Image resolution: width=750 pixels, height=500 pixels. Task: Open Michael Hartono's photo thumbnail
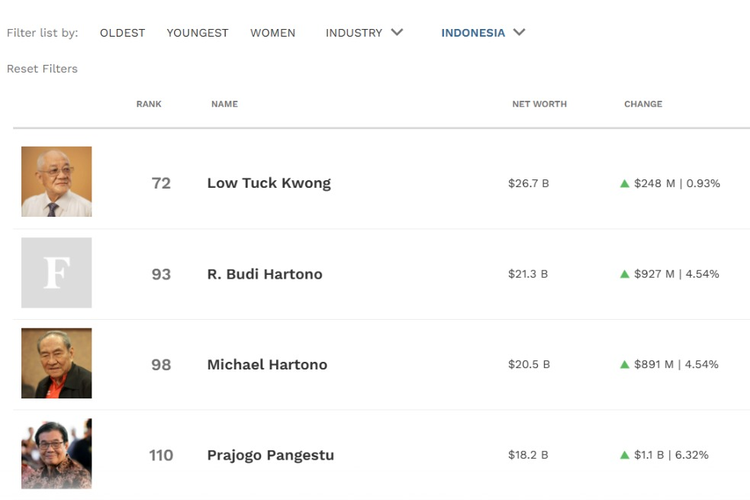(56, 363)
